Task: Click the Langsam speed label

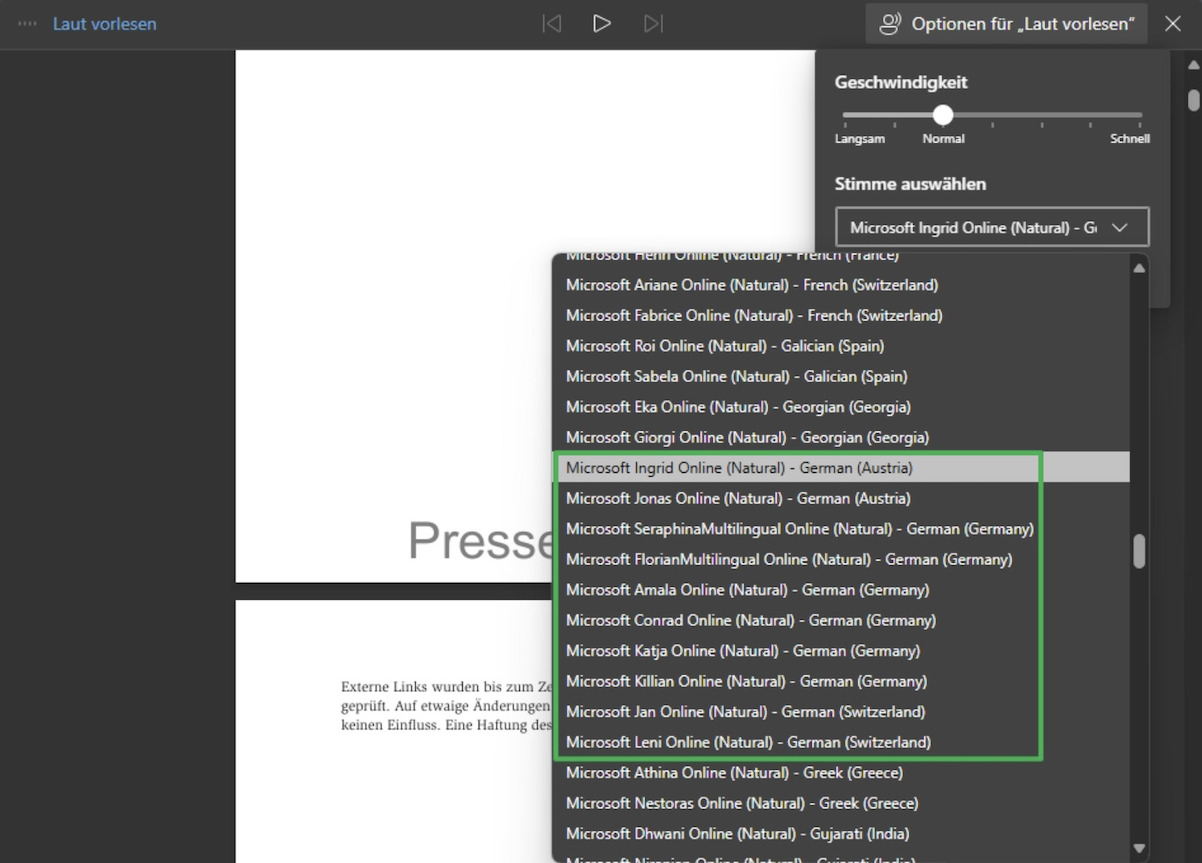Action: 860,139
